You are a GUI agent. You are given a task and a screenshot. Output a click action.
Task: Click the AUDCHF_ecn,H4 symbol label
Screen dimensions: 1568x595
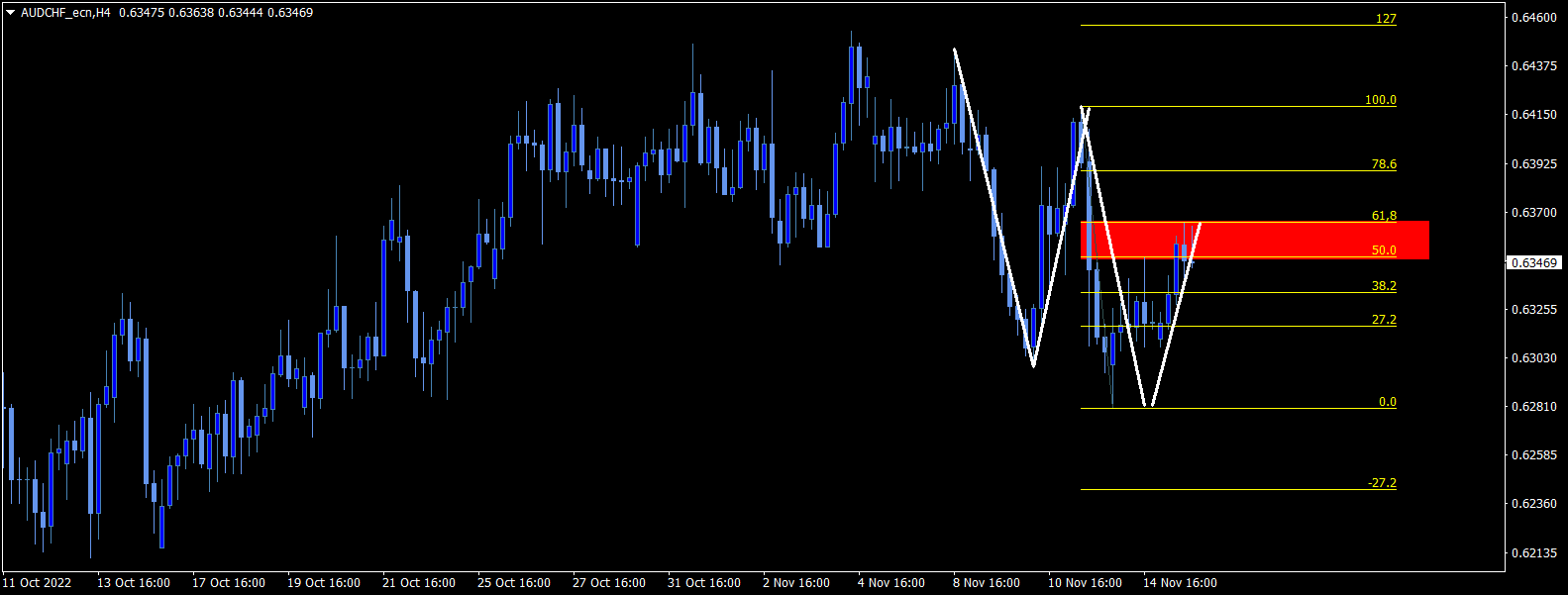65,13
